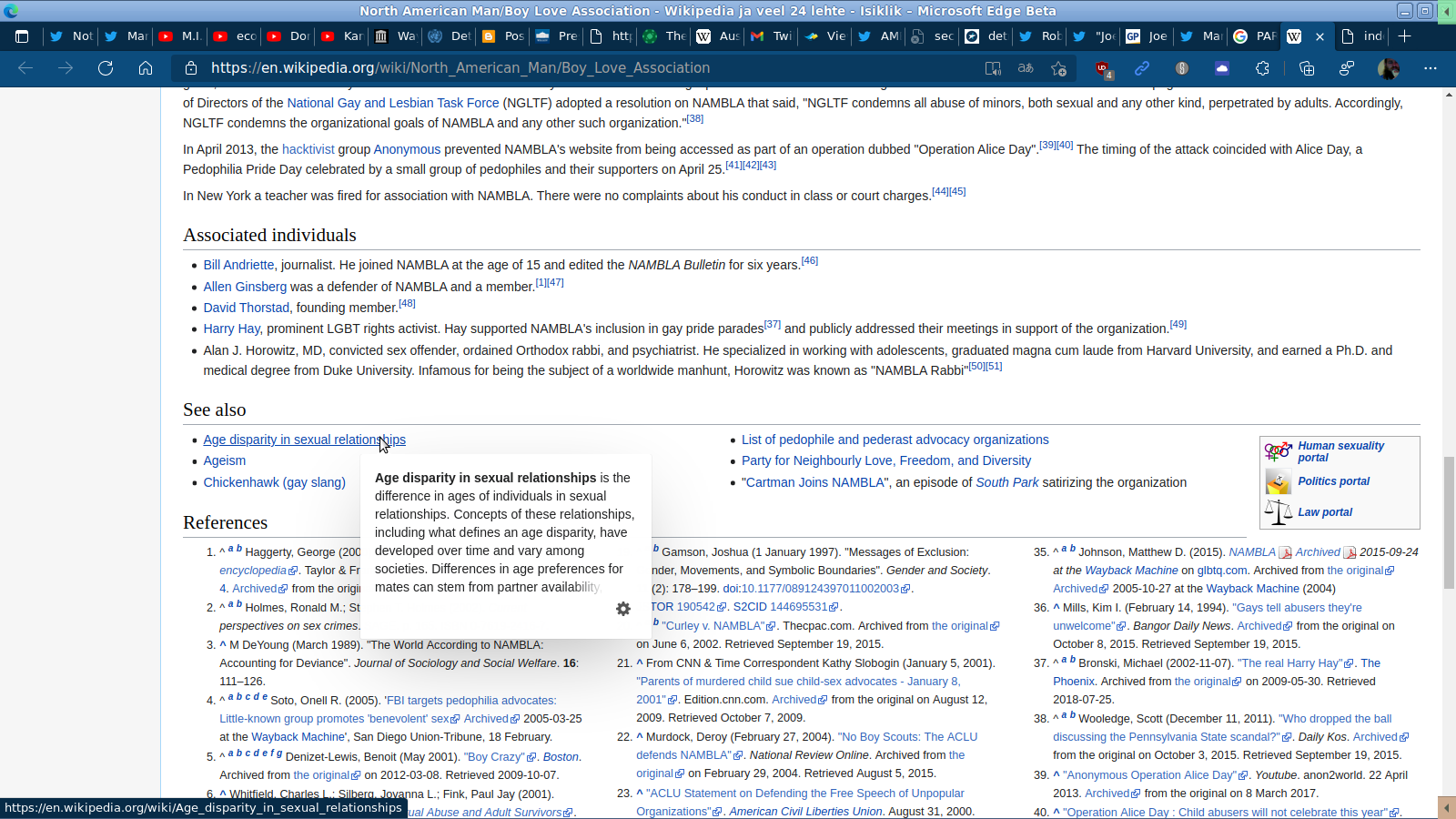Image resolution: width=1456 pixels, height=819 pixels.
Task: Open the National Gay and Lesbian Task Force link
Action: click(x=393, y=103)
